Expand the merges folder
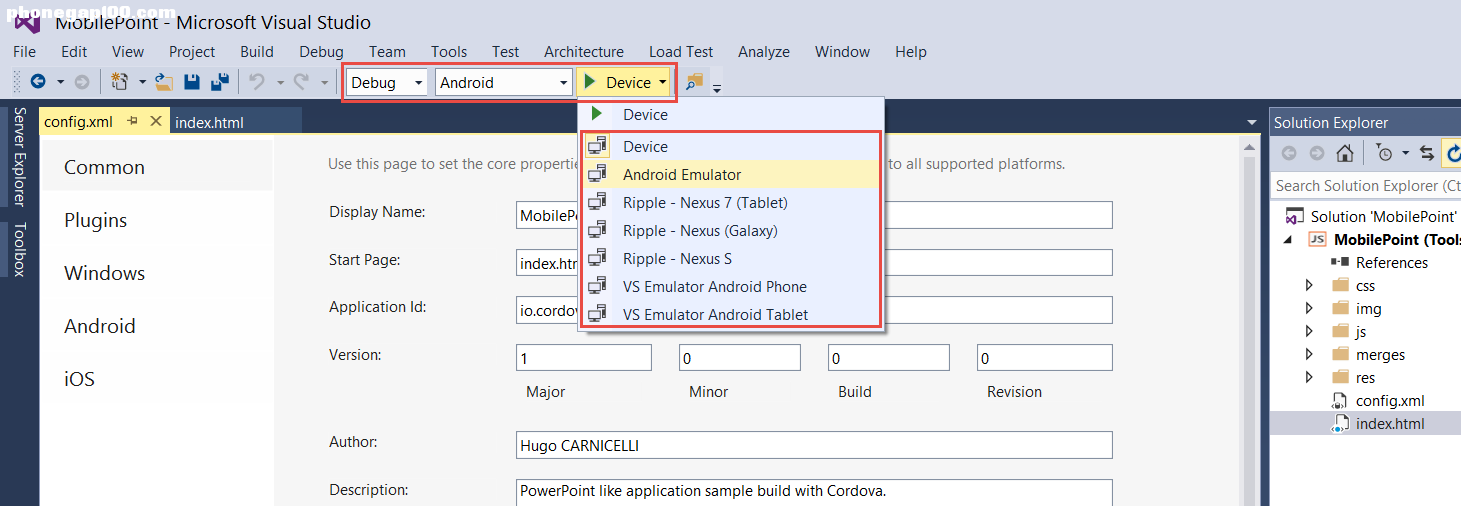Image resolution: width=1461 pixels, height=506 pixels. tap(1309, 355)
